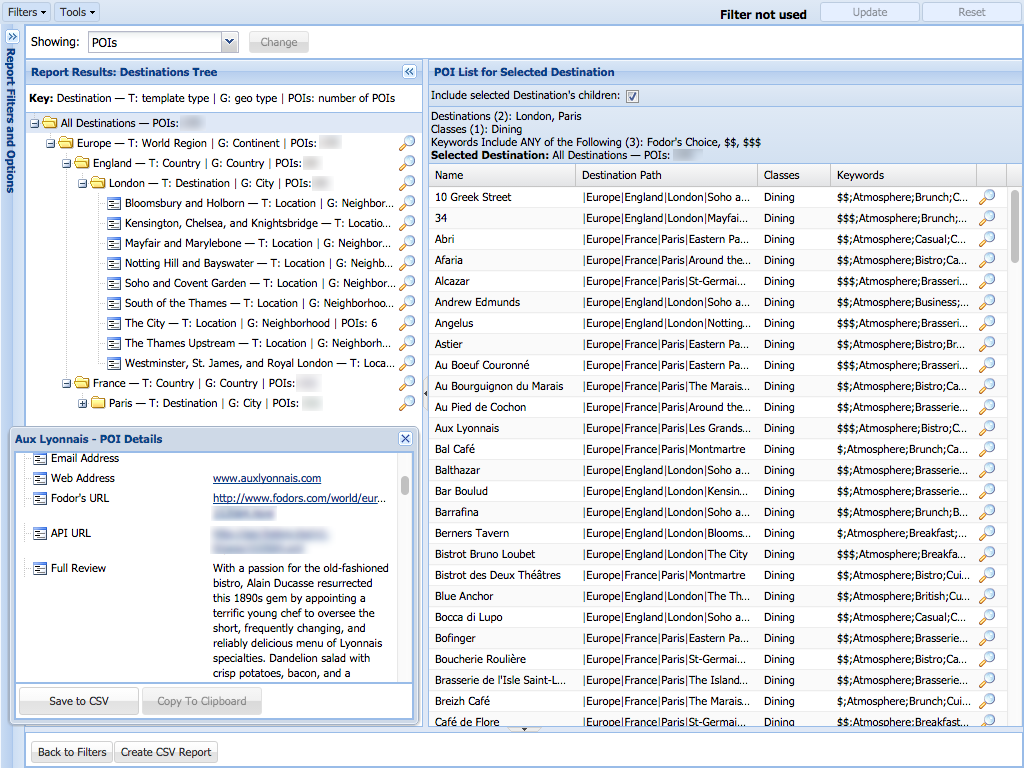Open POI details magnifier for Andrew Edmunds

[987, 302]
